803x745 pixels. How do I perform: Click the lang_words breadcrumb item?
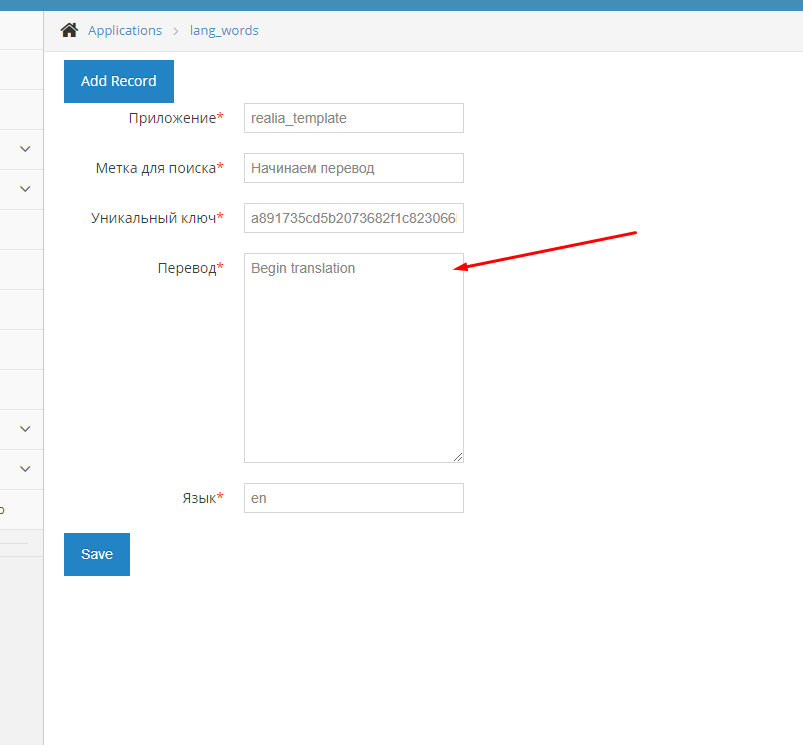click(224, 30)
